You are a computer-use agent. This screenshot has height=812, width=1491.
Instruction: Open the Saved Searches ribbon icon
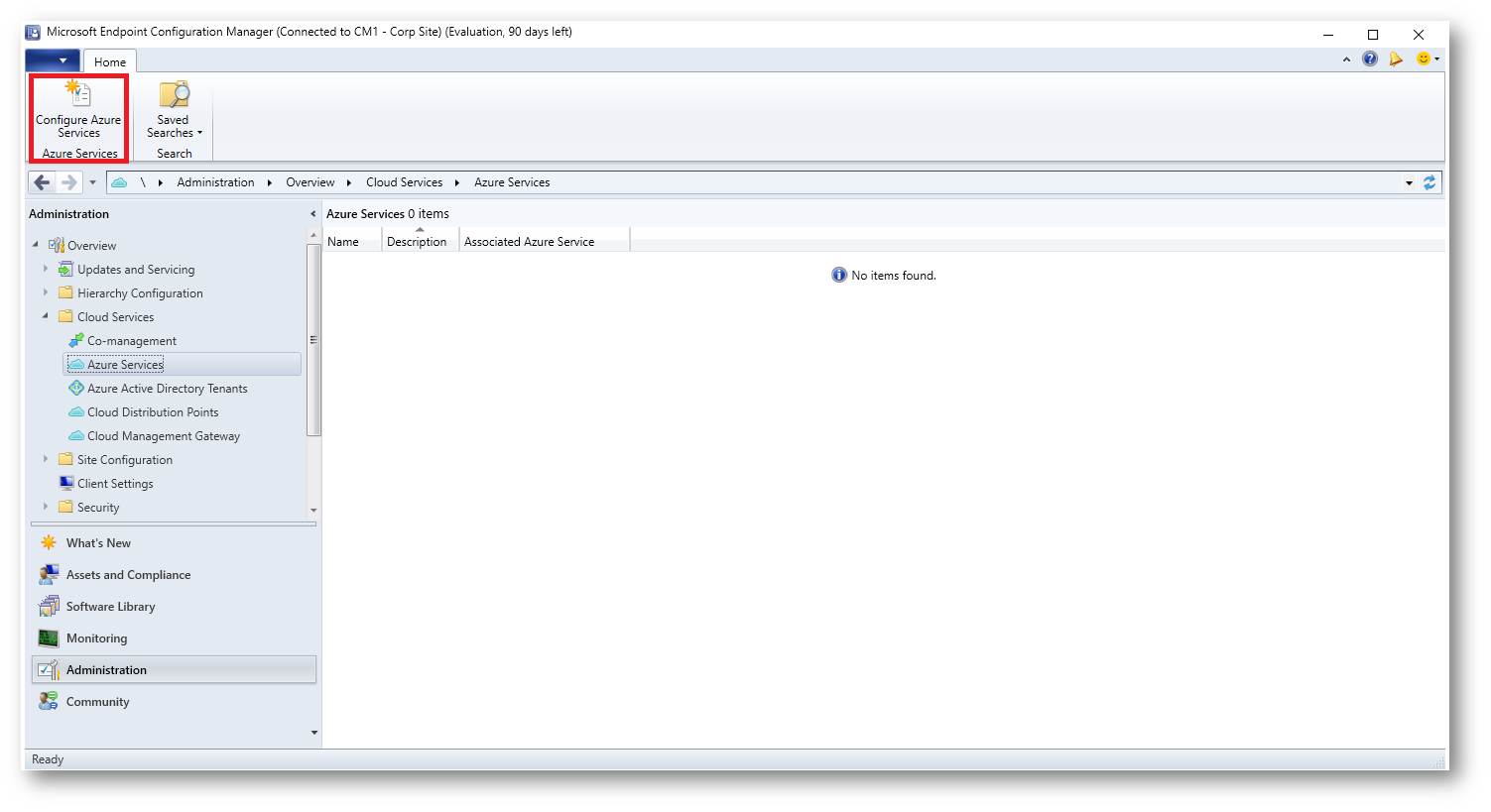coord(174,109)
